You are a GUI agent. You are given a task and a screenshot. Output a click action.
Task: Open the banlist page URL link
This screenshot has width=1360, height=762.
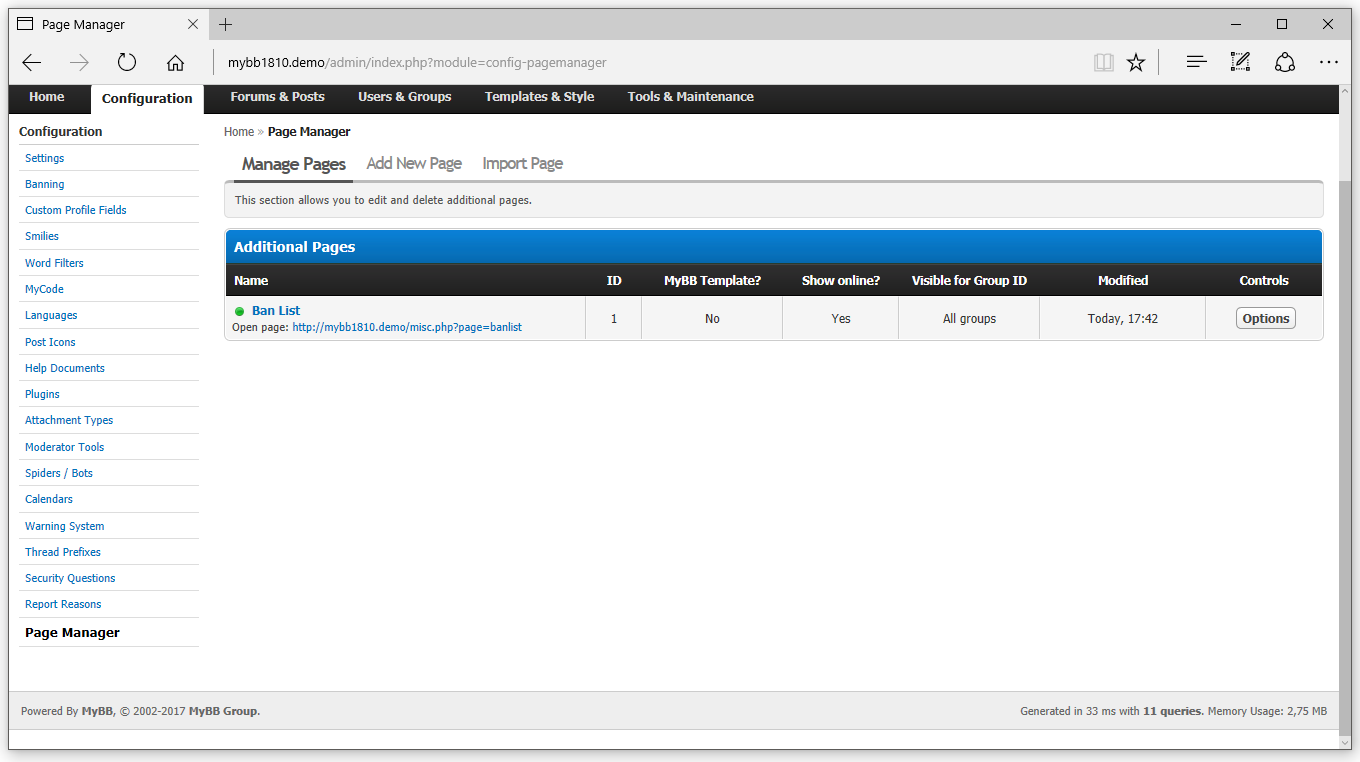pos(406,327)
